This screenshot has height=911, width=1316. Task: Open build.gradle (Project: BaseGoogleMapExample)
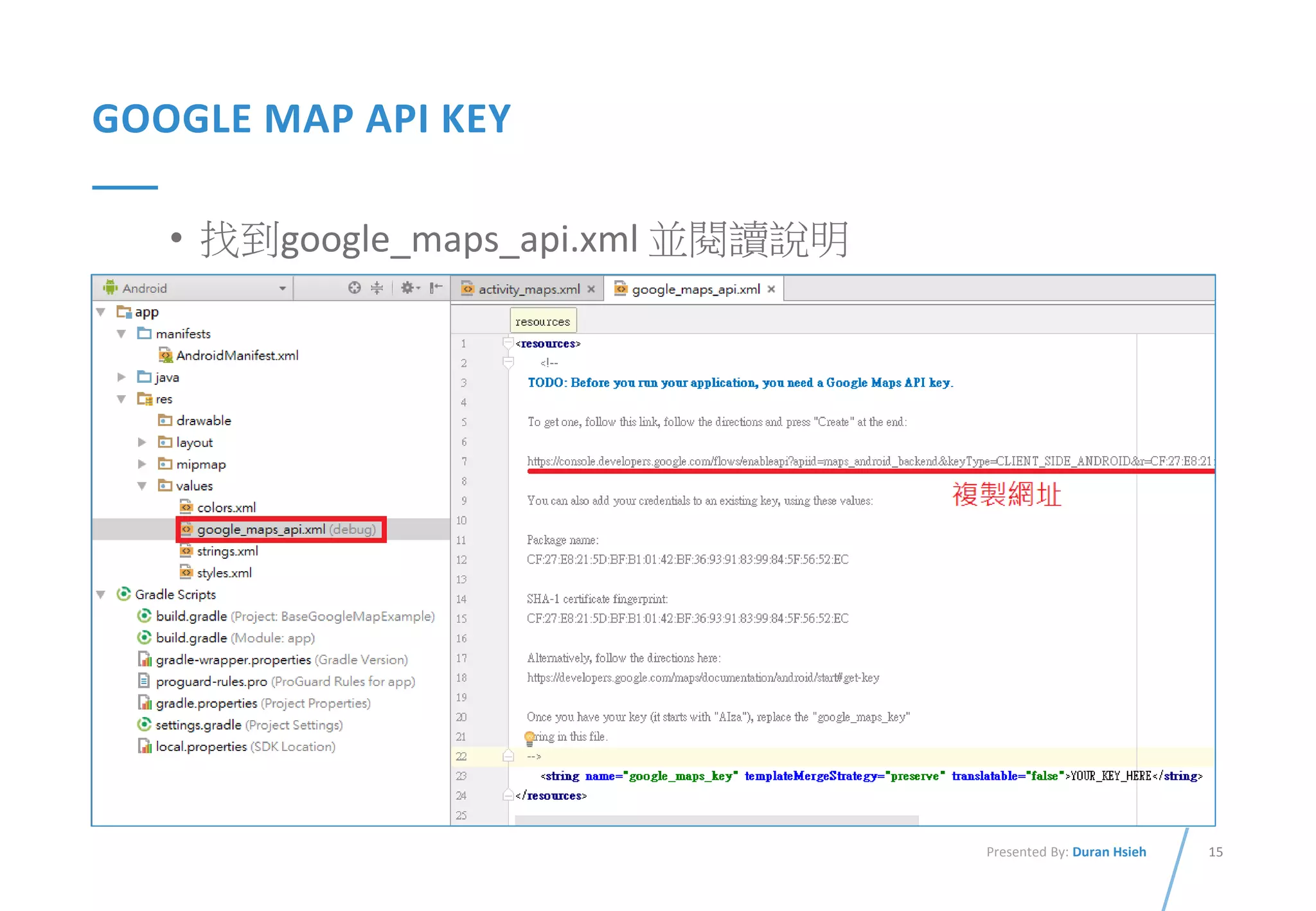(x=295, y=617)
